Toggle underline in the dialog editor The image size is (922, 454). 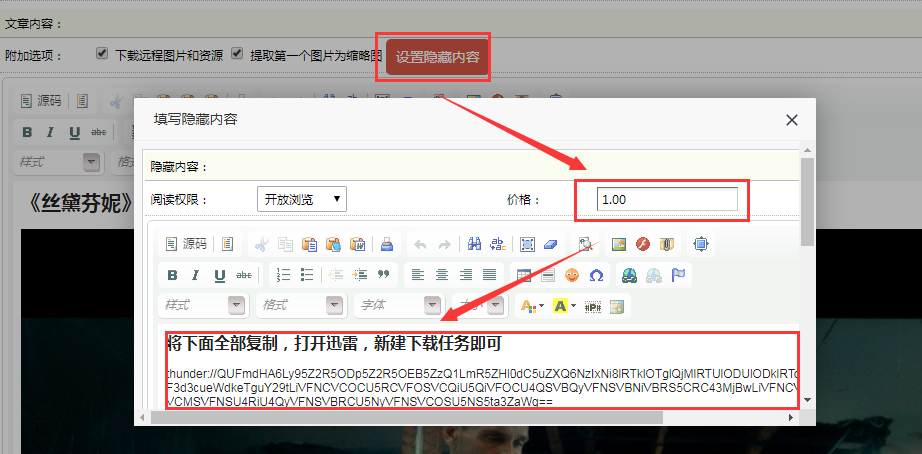218,275
